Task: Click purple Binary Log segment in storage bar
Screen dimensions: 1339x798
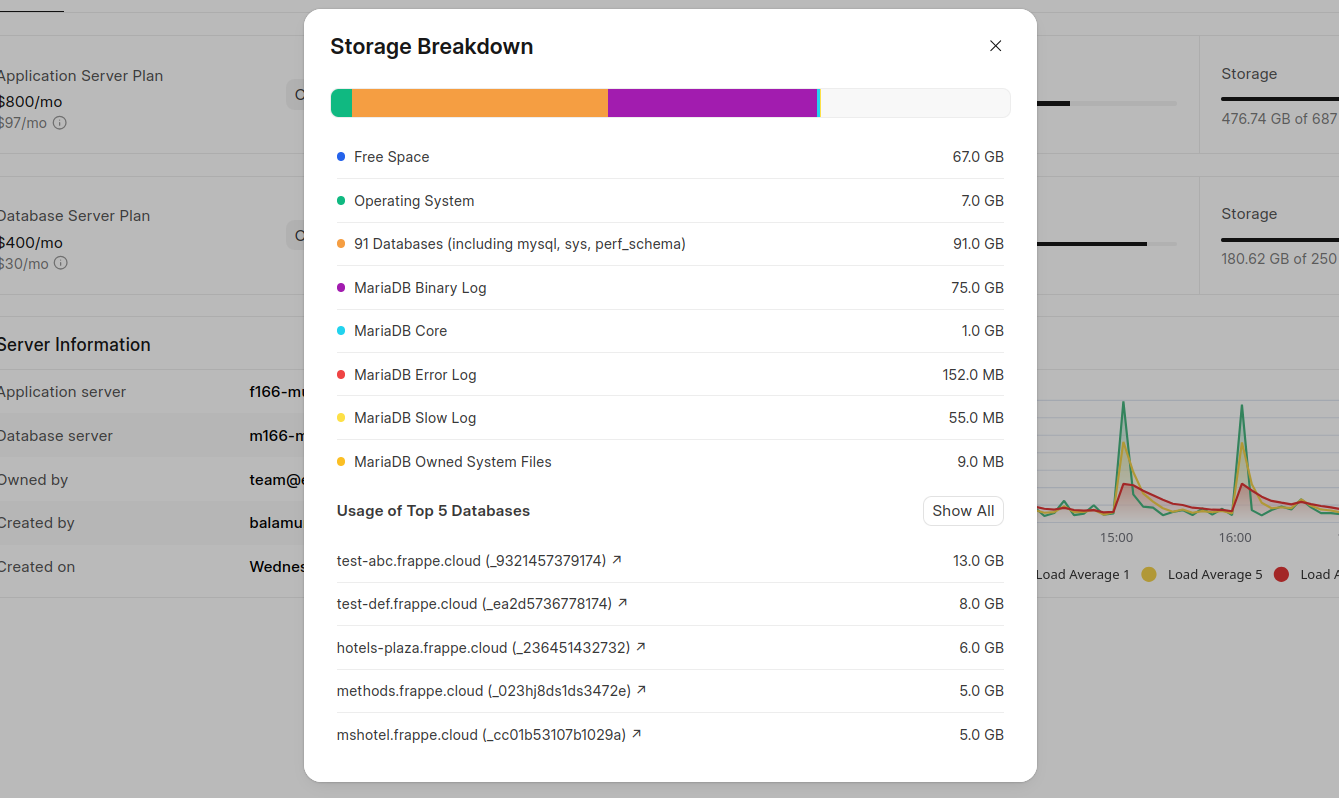Action: point(712,103)
